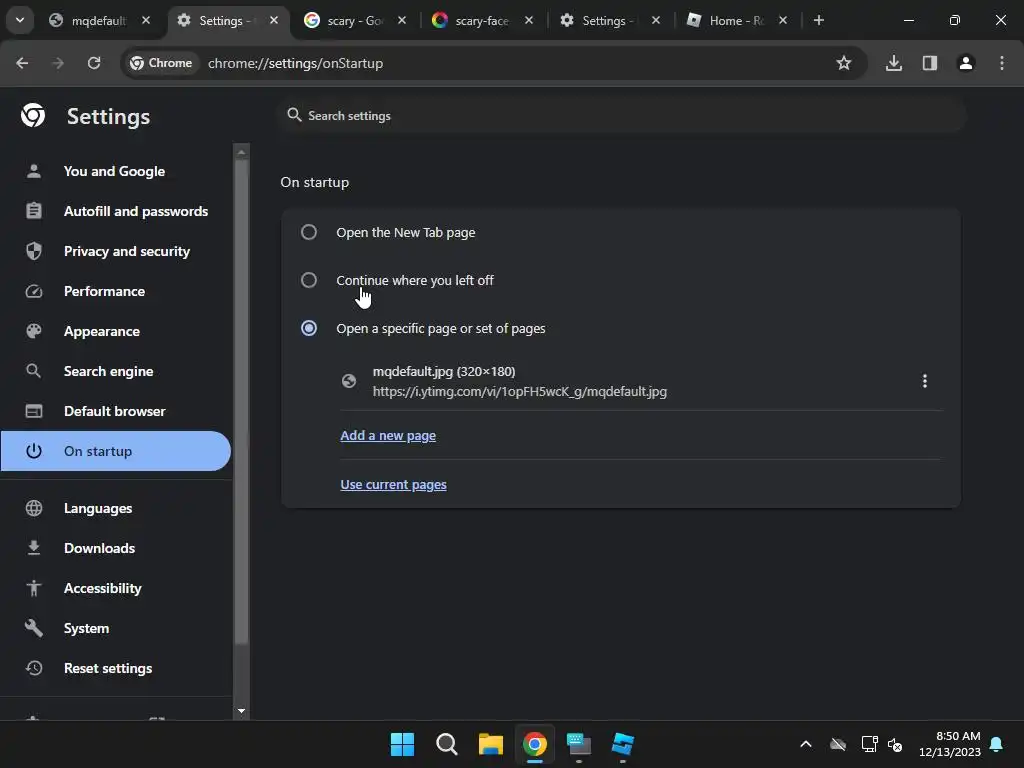Click the sidebar scroll up arrow
The image size is (1024, 768).
pyautogui.click(x=242, y=152)
